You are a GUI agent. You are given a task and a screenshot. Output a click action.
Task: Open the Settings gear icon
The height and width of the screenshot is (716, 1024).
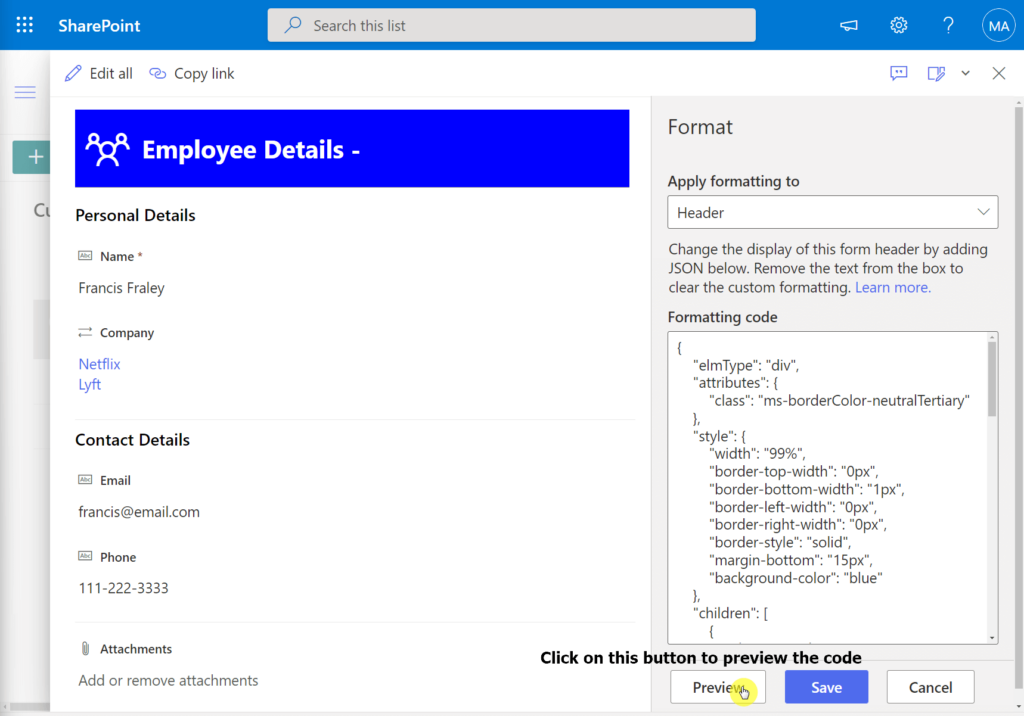click(x=899, y=25)
